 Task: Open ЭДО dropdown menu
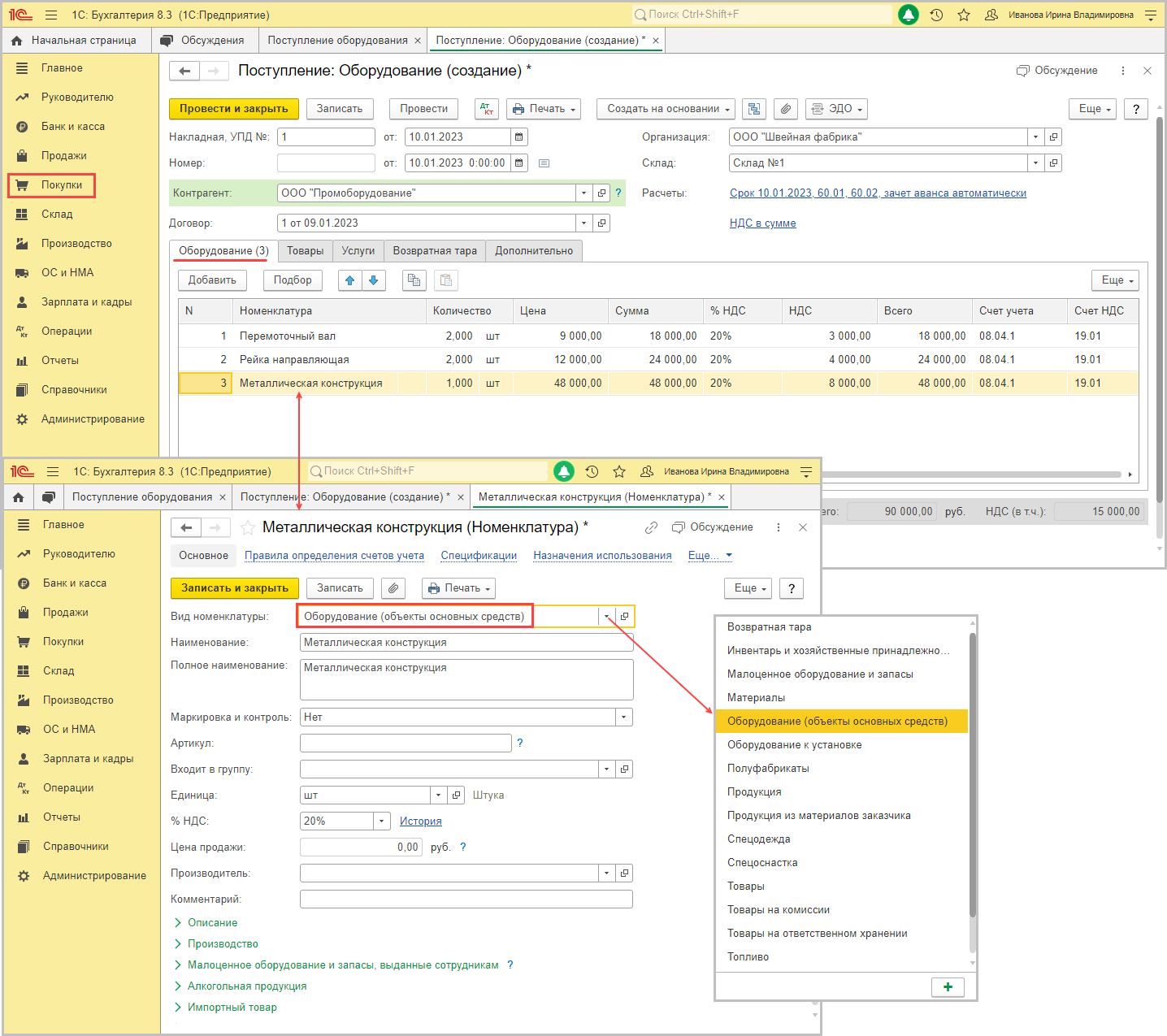[x=836, y=109]
